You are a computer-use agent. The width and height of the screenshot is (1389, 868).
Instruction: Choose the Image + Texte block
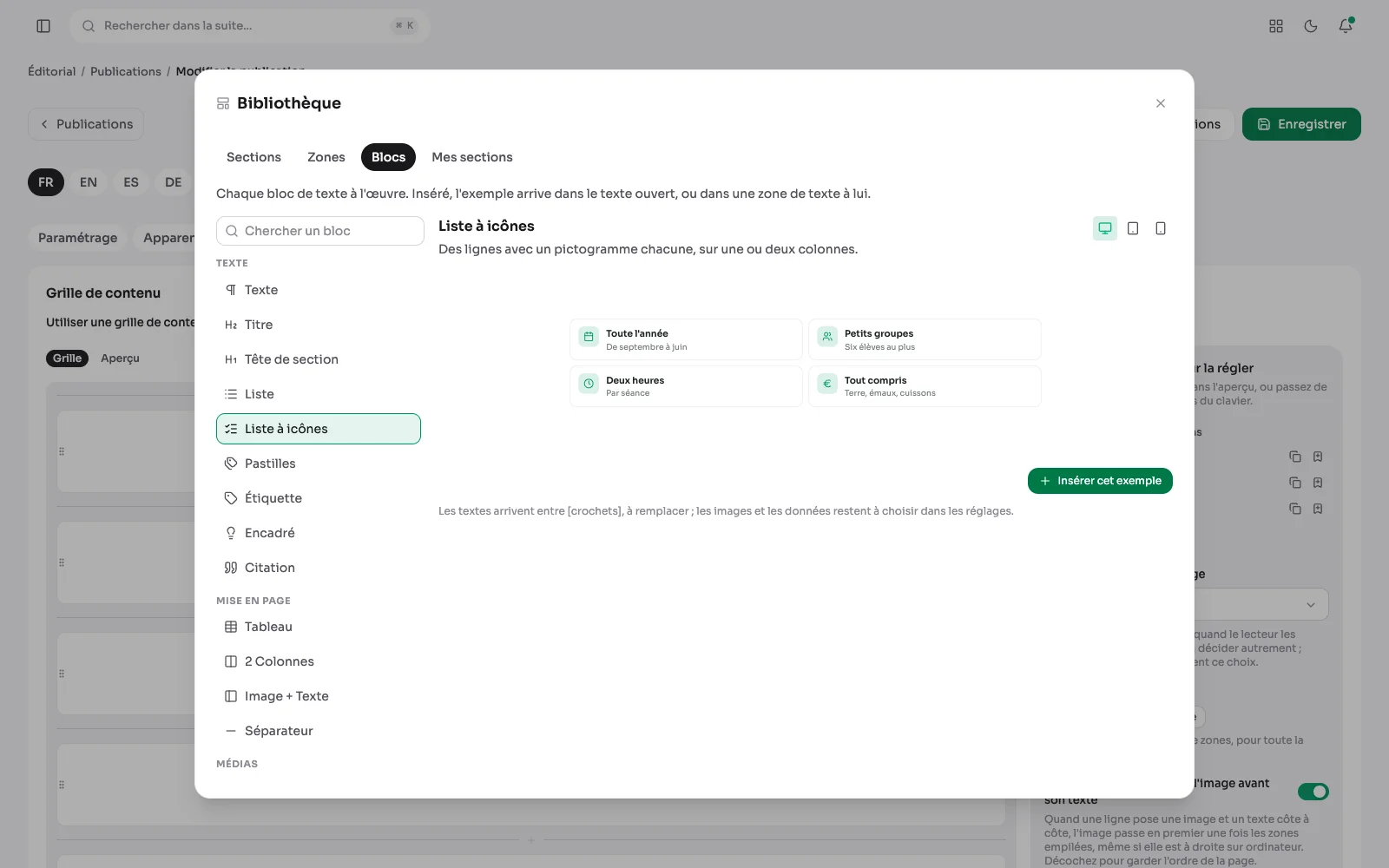click(x=319, y=696)
